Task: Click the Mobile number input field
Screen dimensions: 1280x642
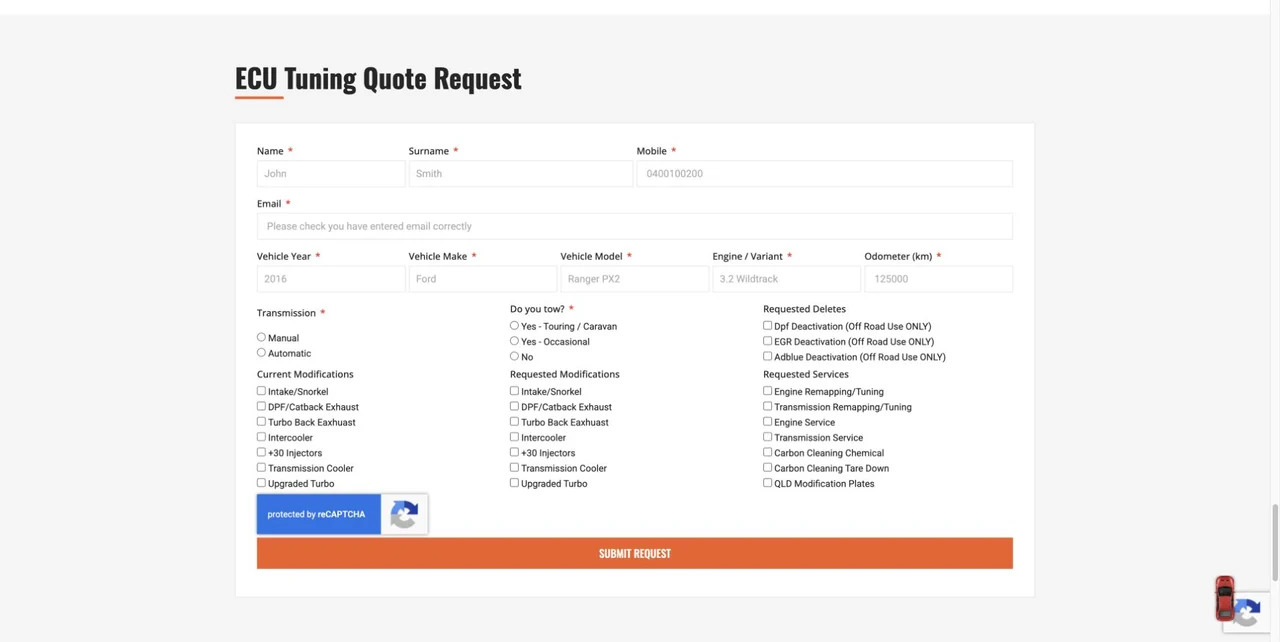Action: (825, 174)
